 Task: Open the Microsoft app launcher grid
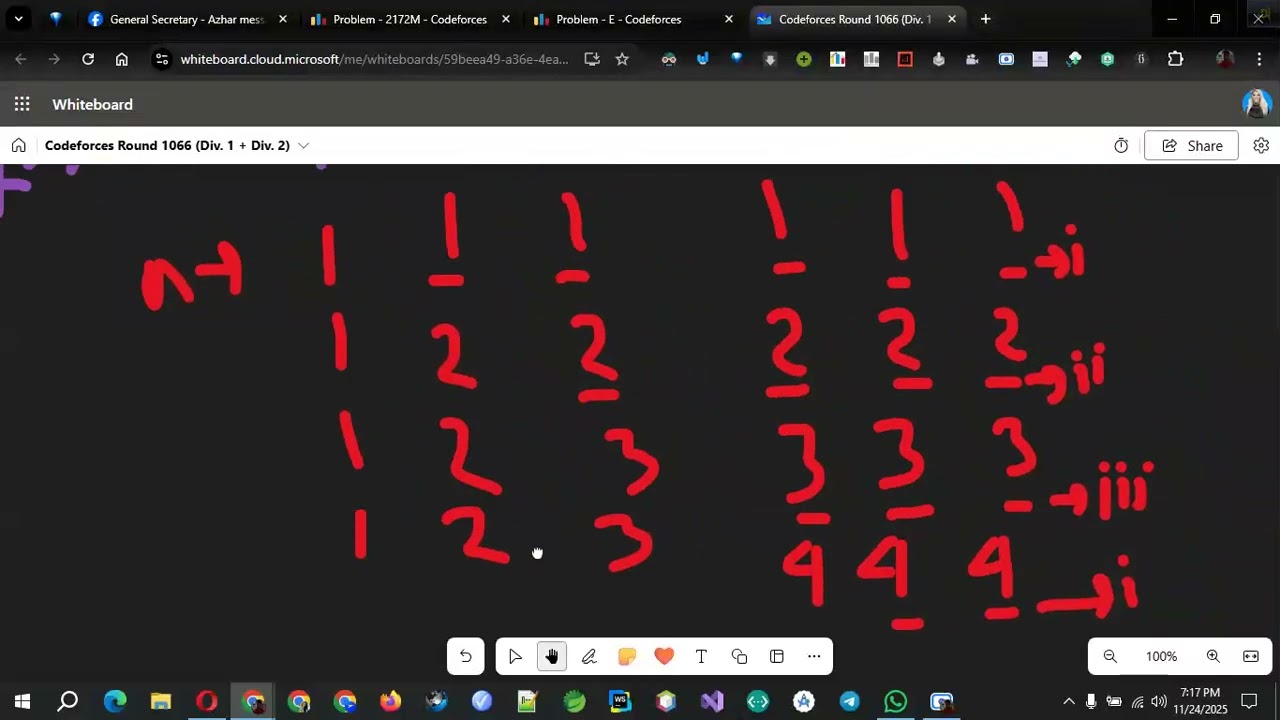pos(22,104)
